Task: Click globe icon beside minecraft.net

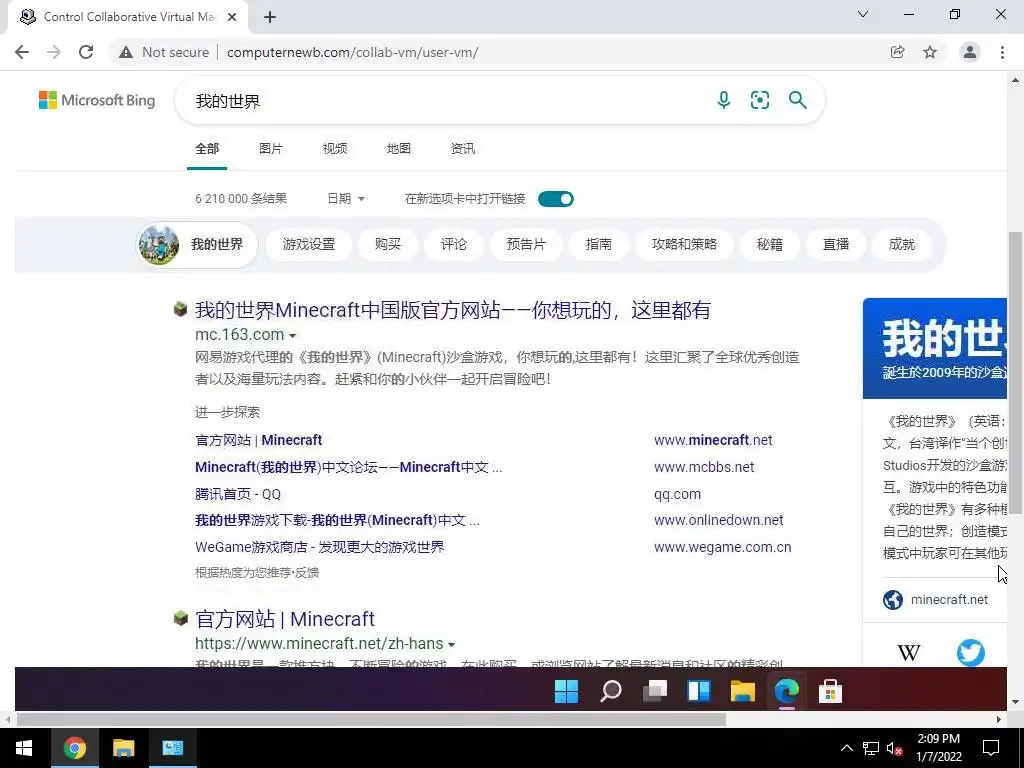Action: point(893,600)
